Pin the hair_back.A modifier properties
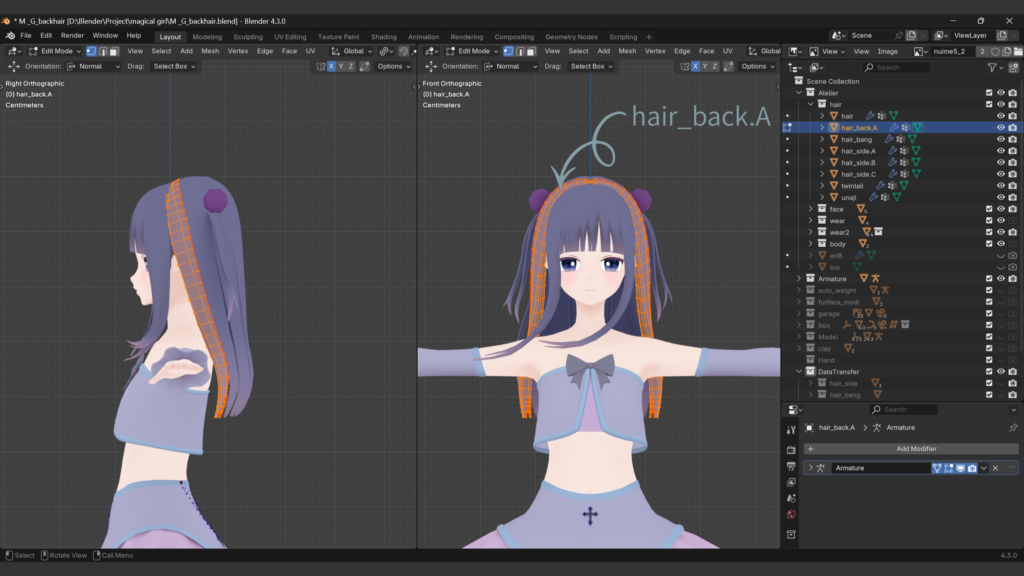Image resolution: width=1024 pixels, height=576 pixels. click(1014, 427)
